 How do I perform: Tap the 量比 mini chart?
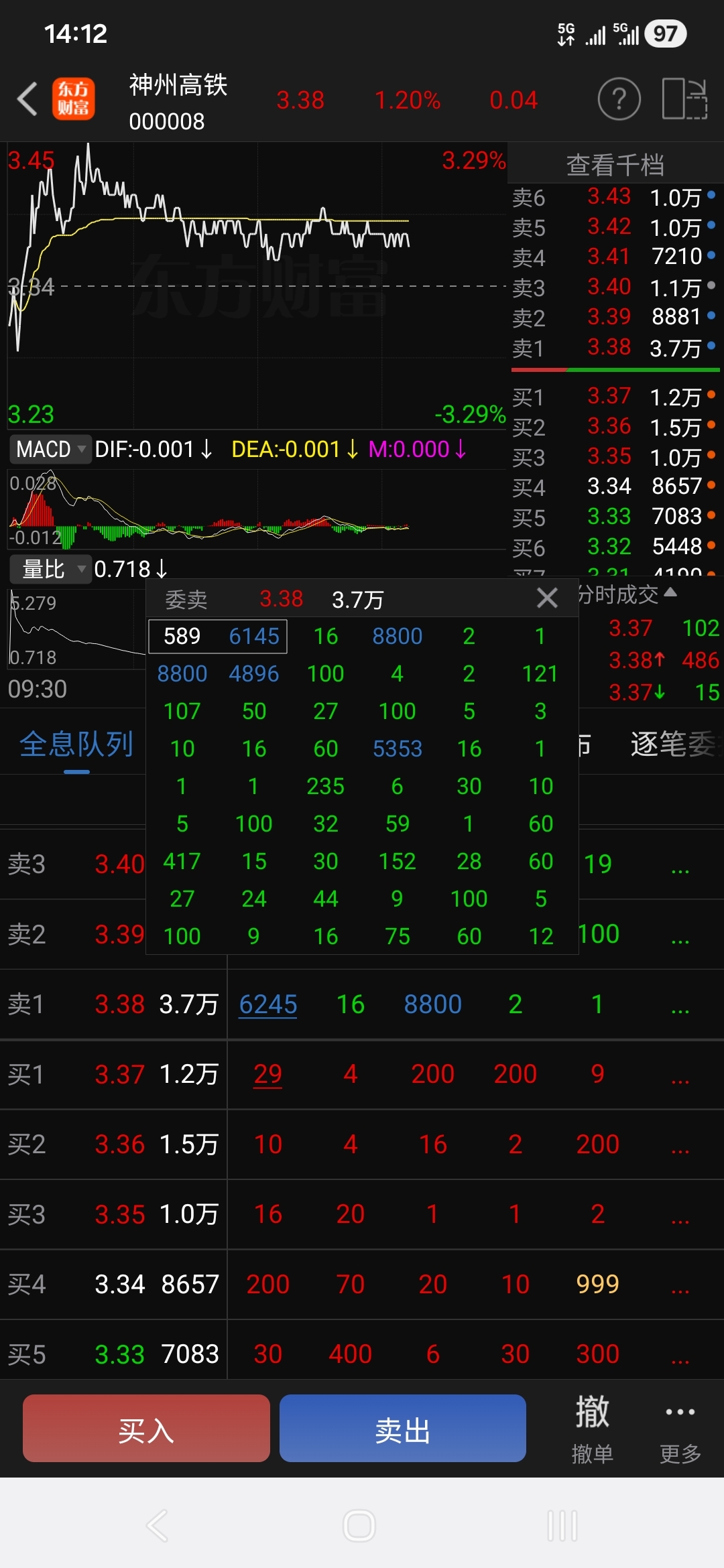(76, 629)
